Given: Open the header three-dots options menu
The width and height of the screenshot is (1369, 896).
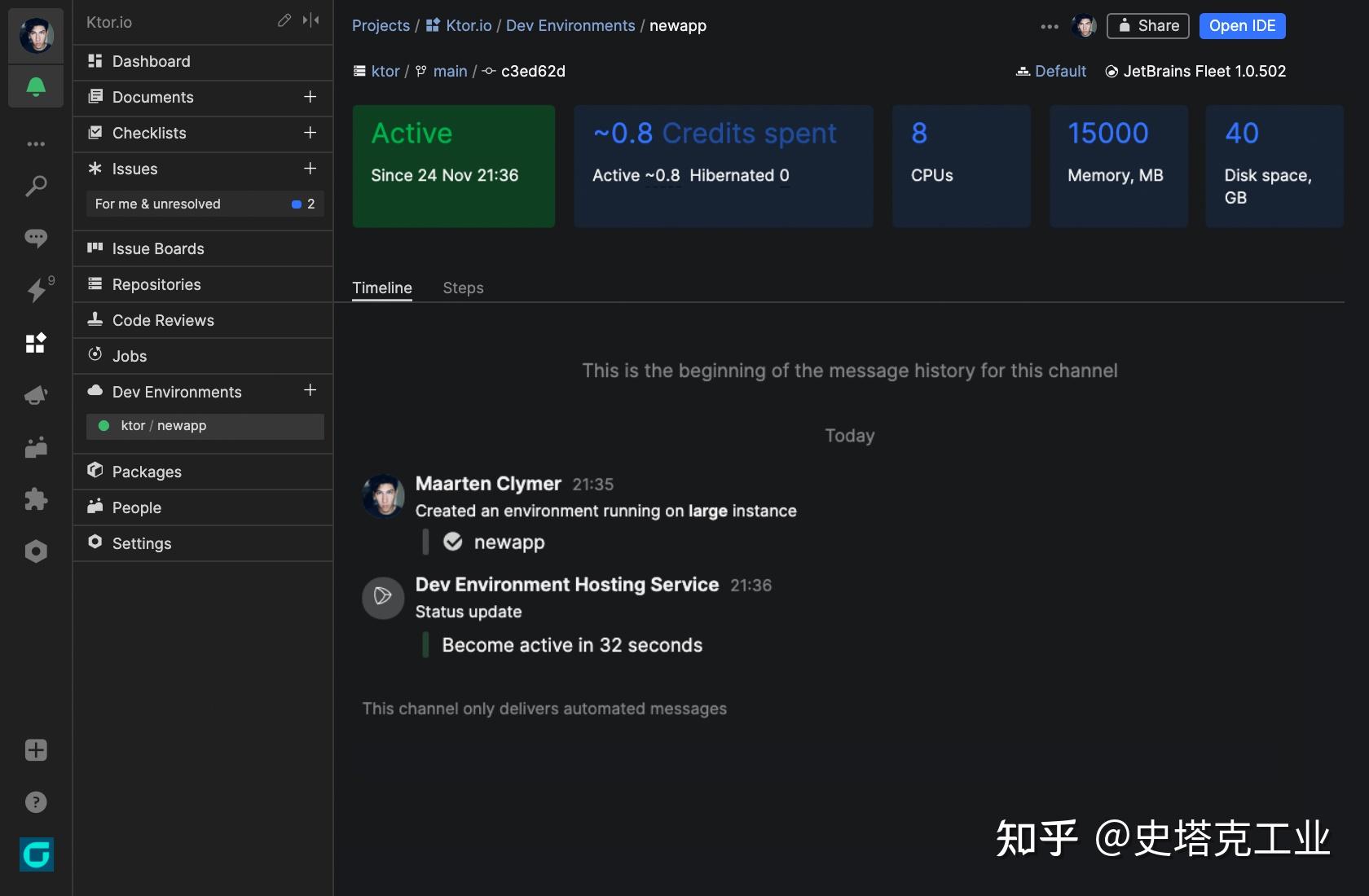Looking at the screenshot, I should pyautogui.click(x=1050, y=27).
